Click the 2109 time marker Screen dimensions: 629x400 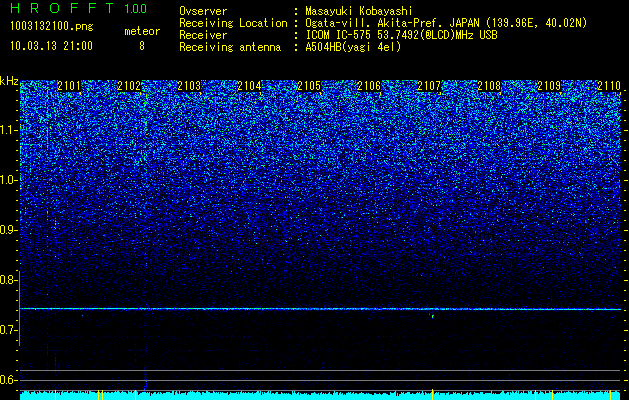click(549, 86)
